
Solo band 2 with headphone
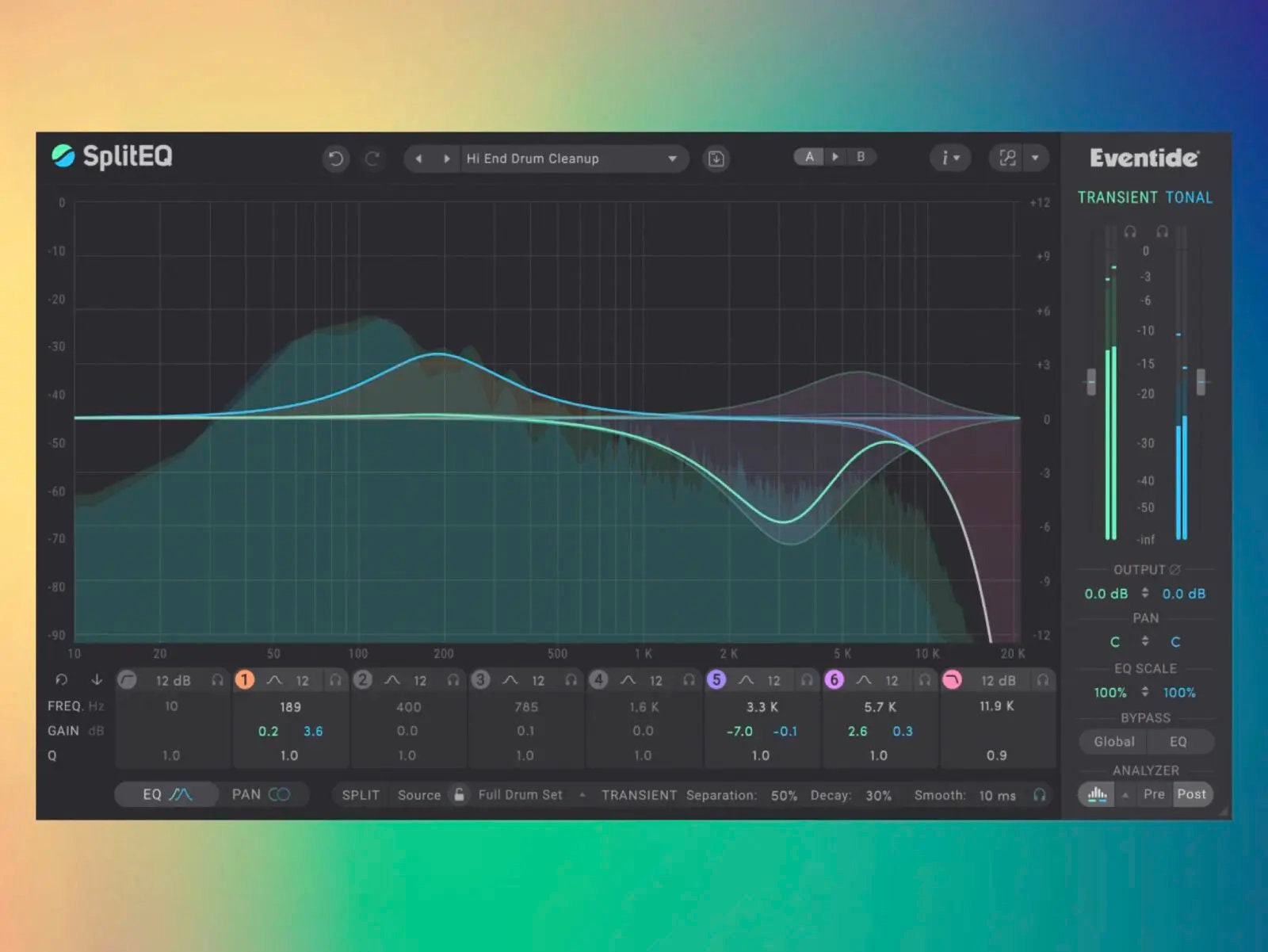pyautogui.click(x=453, y=680)
